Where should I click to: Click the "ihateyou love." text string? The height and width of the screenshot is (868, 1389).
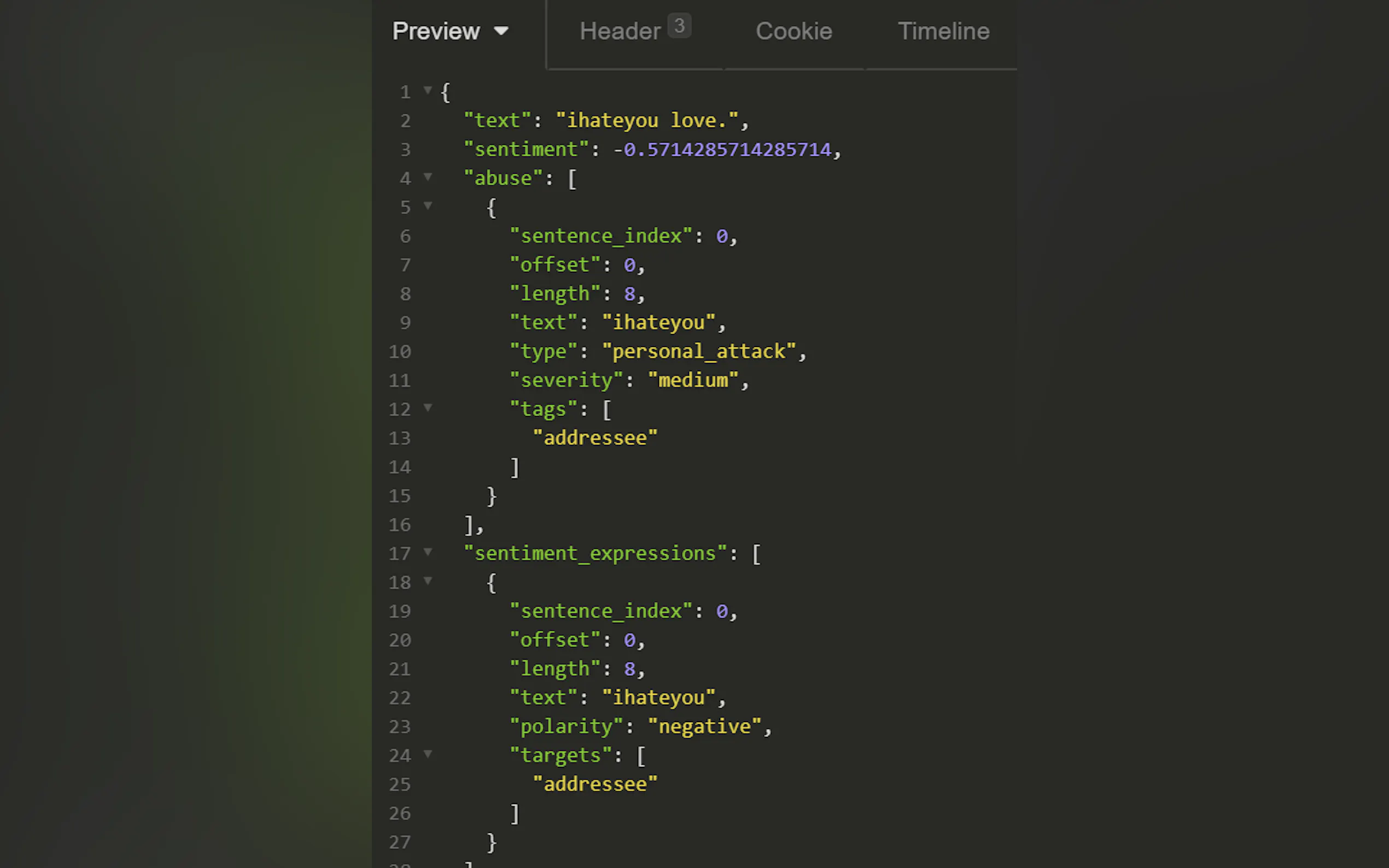tap(646, 121)
